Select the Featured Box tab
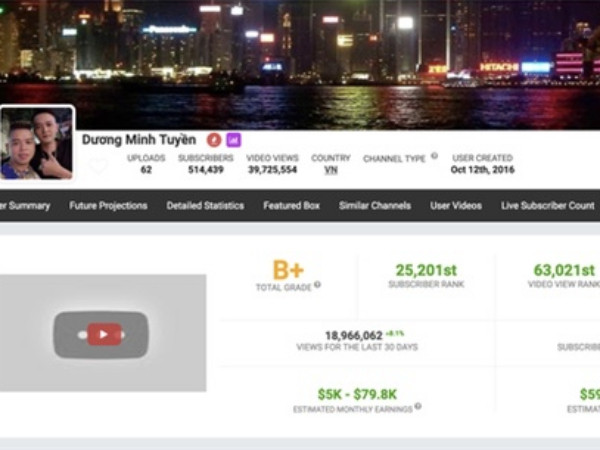 click(x=292, y=206)
